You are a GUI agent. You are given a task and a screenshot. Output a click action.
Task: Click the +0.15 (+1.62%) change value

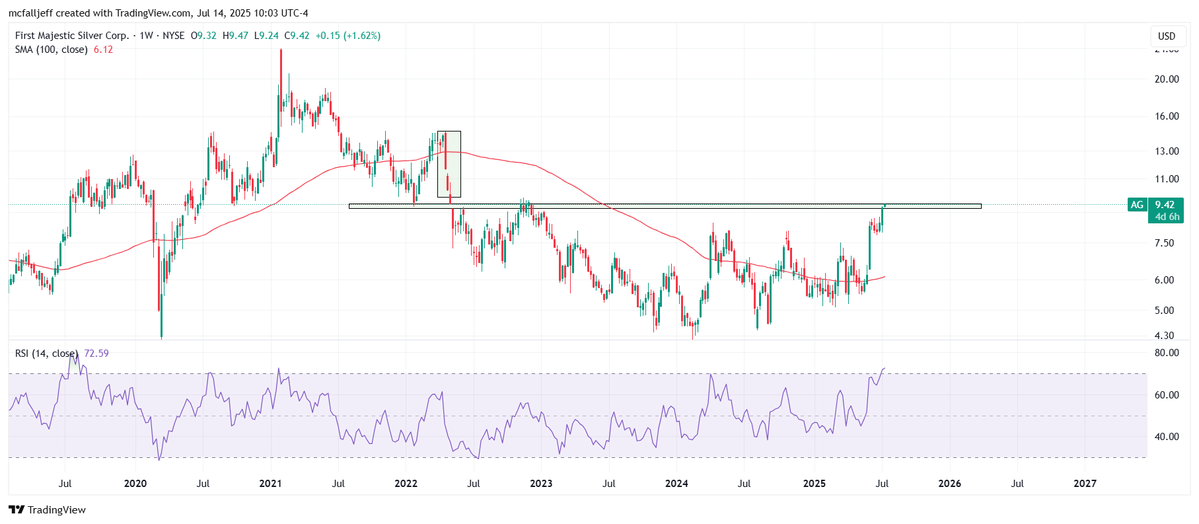tap(346, 35)
